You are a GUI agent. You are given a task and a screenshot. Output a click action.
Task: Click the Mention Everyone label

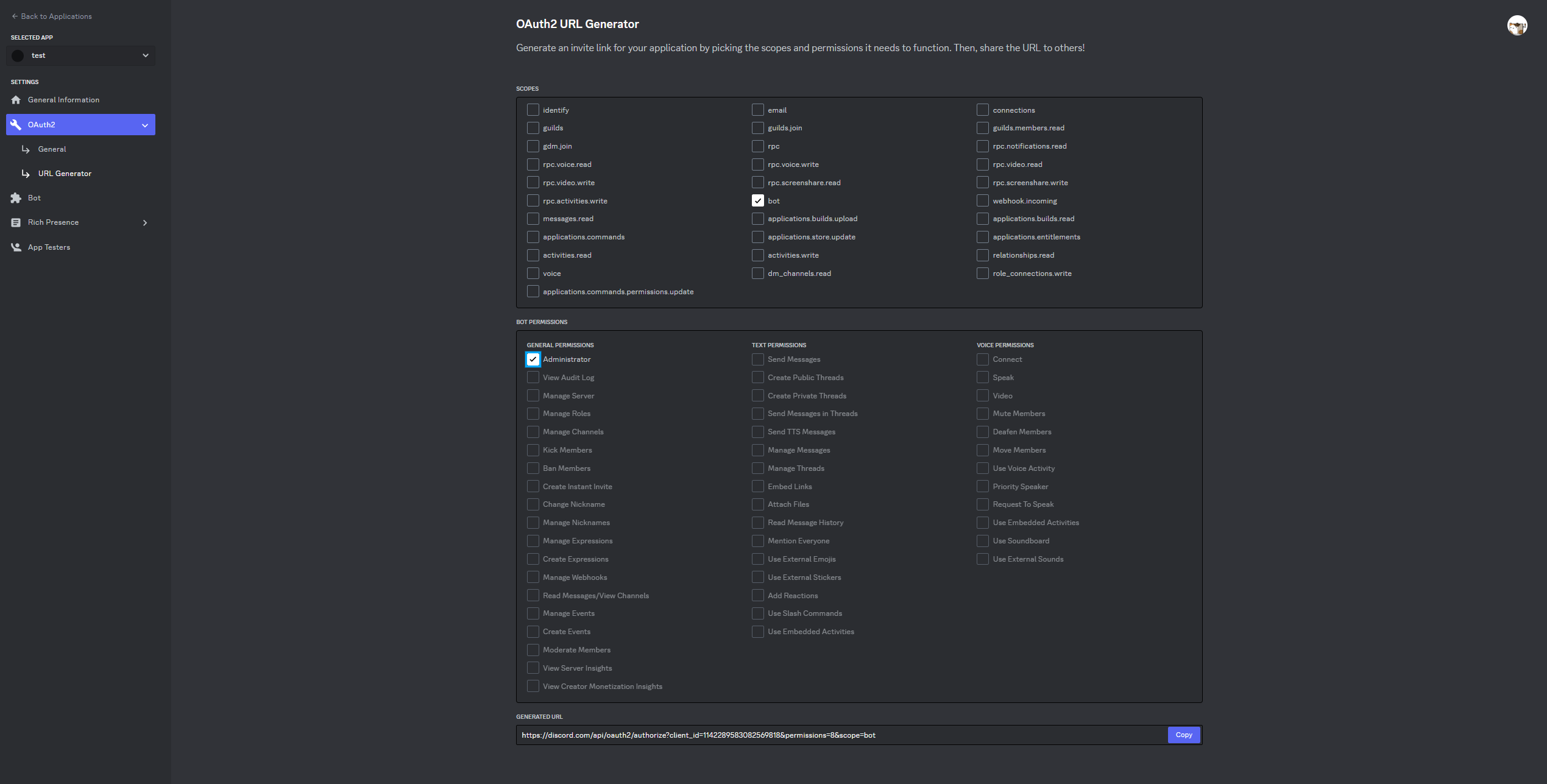(x=798, y=541)
